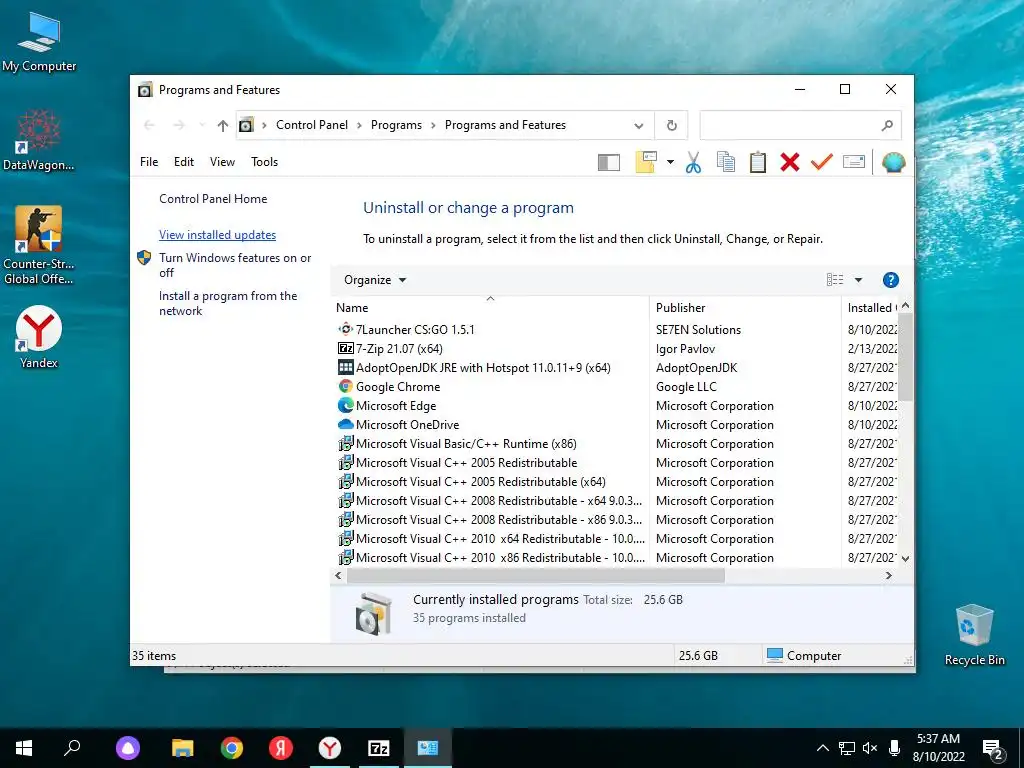Image resolution: width=1024 pixels, height=768 pixels.
Task: Click Programs in the breadcrumb
Action: (396, 125)
